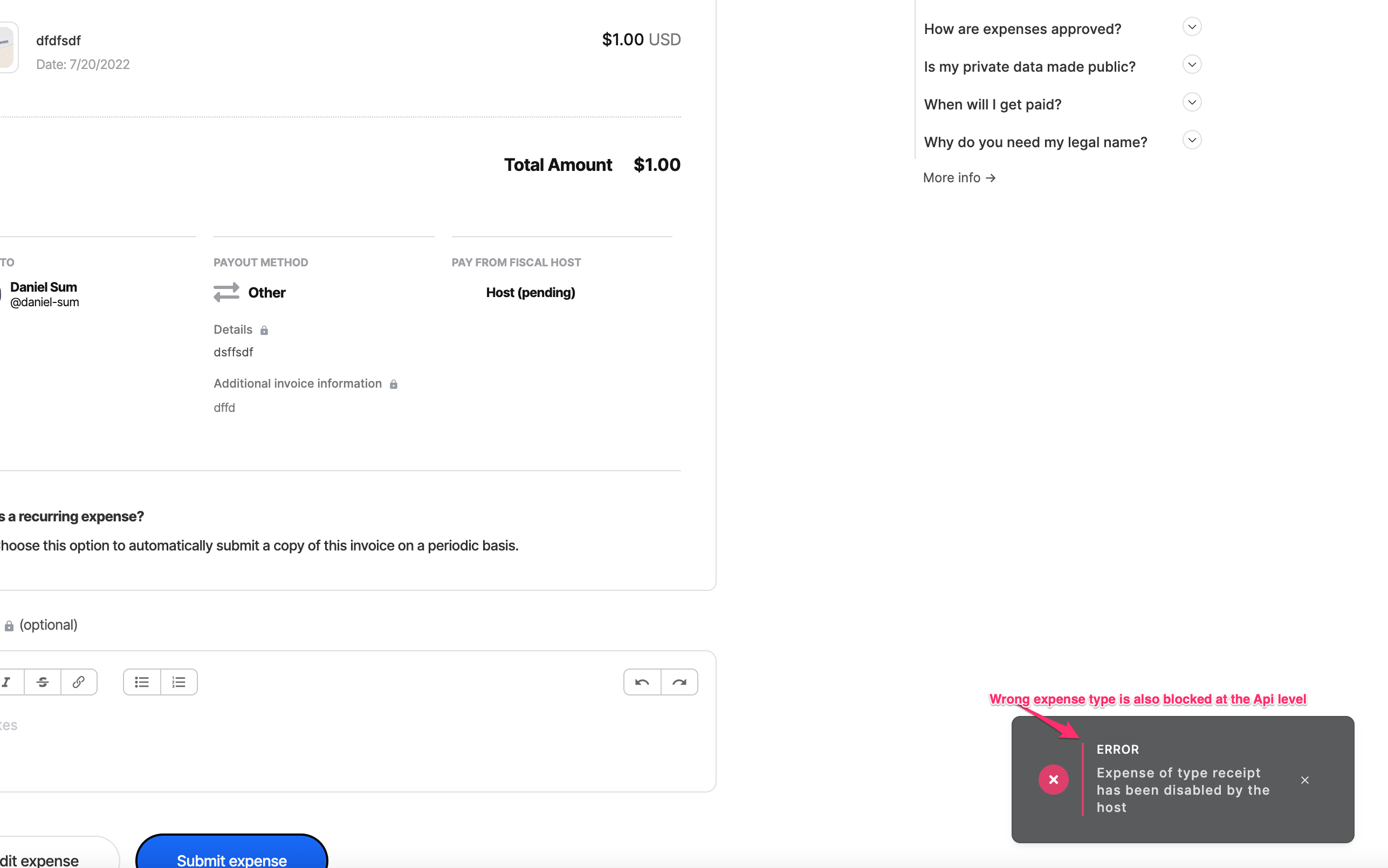The image size is (1388, 868).
Task: Undo the last edit in the editor
Action: 641,682
